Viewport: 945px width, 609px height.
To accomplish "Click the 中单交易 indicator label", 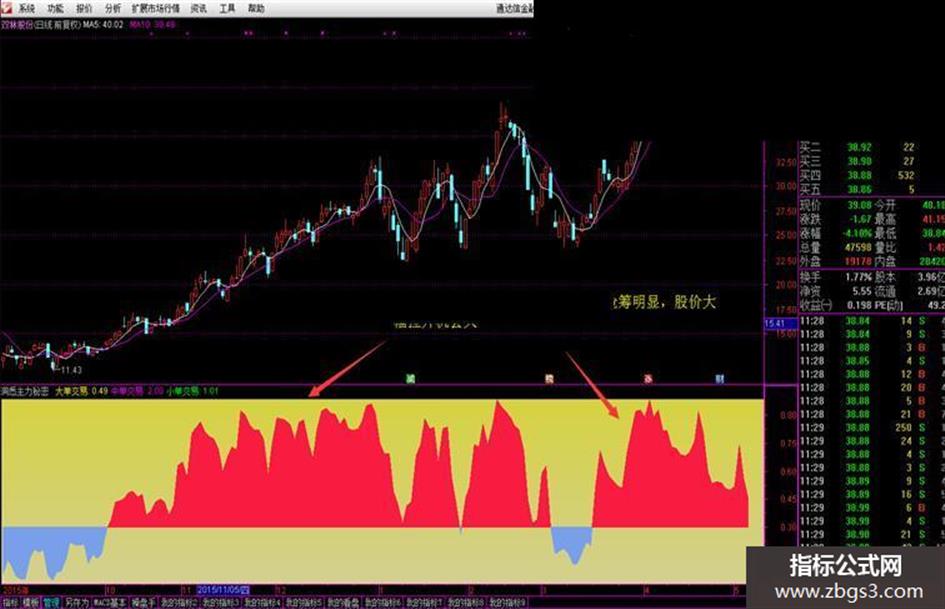I will (x=127, y=391).
